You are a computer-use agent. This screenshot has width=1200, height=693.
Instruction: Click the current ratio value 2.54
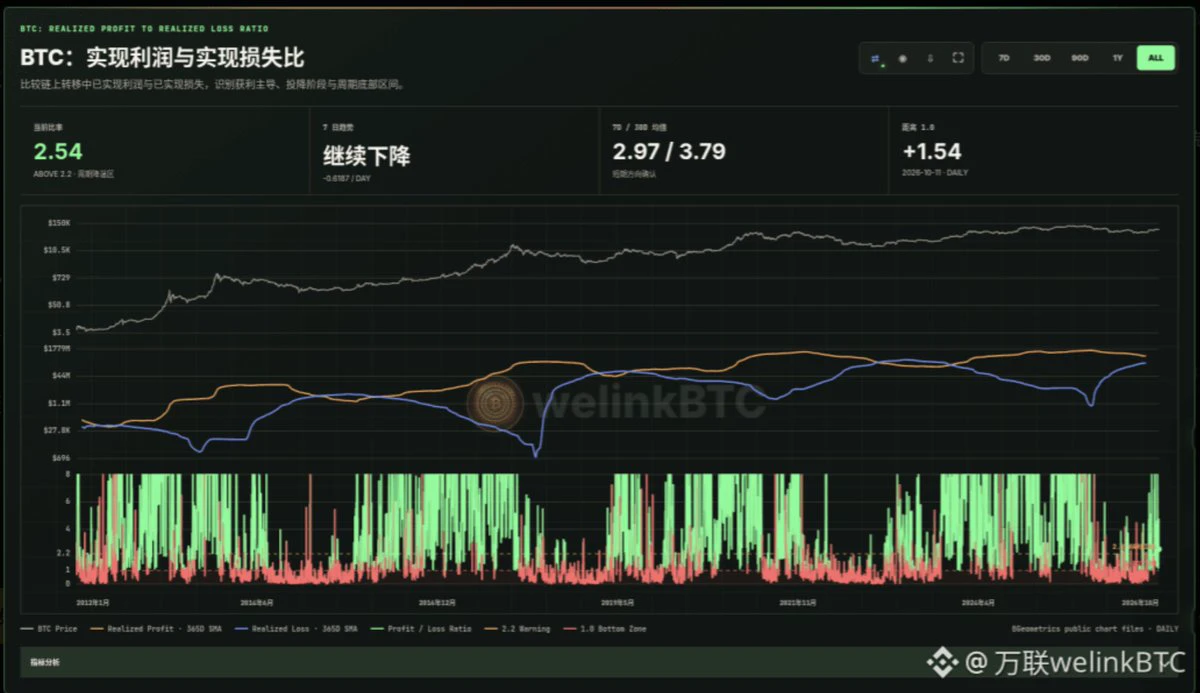pyautogui.click(x=58, y=152)
